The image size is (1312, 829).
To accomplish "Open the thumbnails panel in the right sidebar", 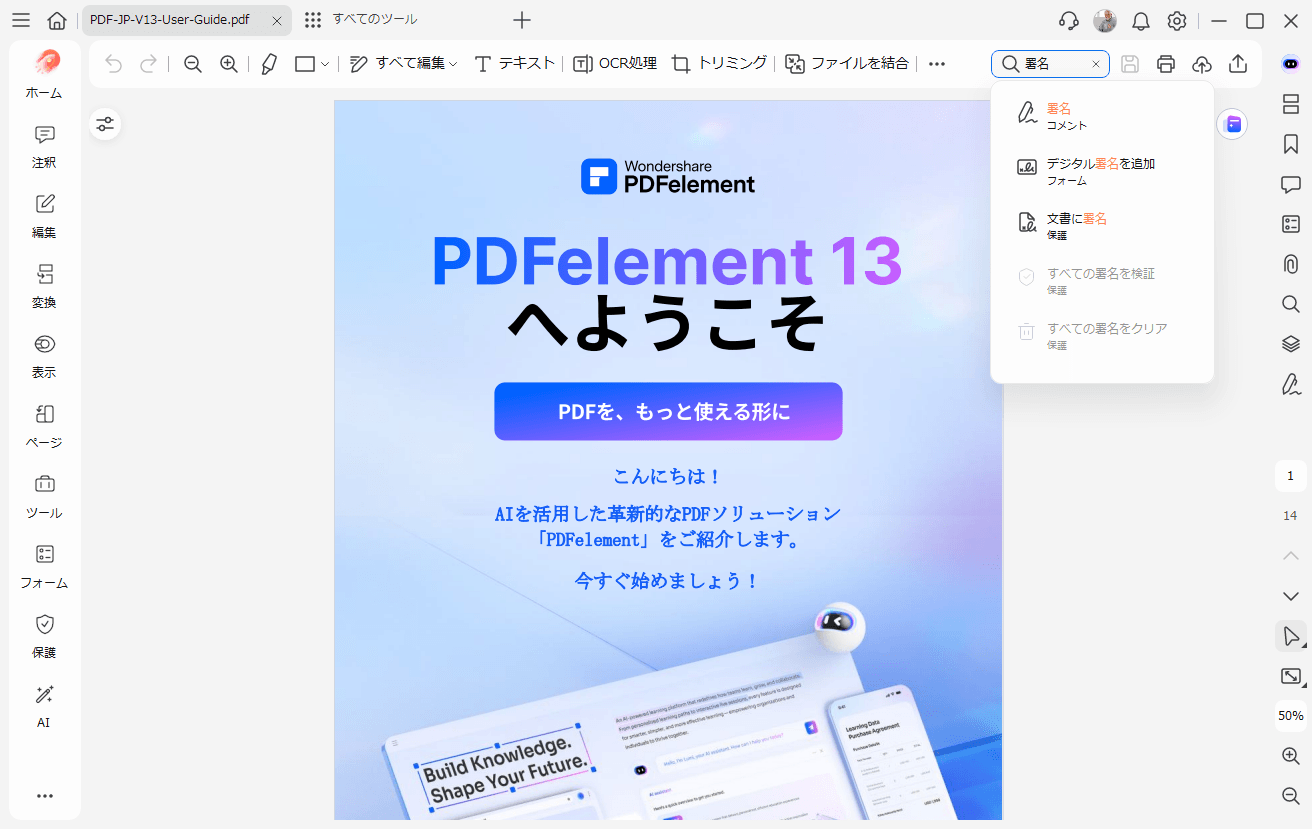I will [x=1291, y=104].
